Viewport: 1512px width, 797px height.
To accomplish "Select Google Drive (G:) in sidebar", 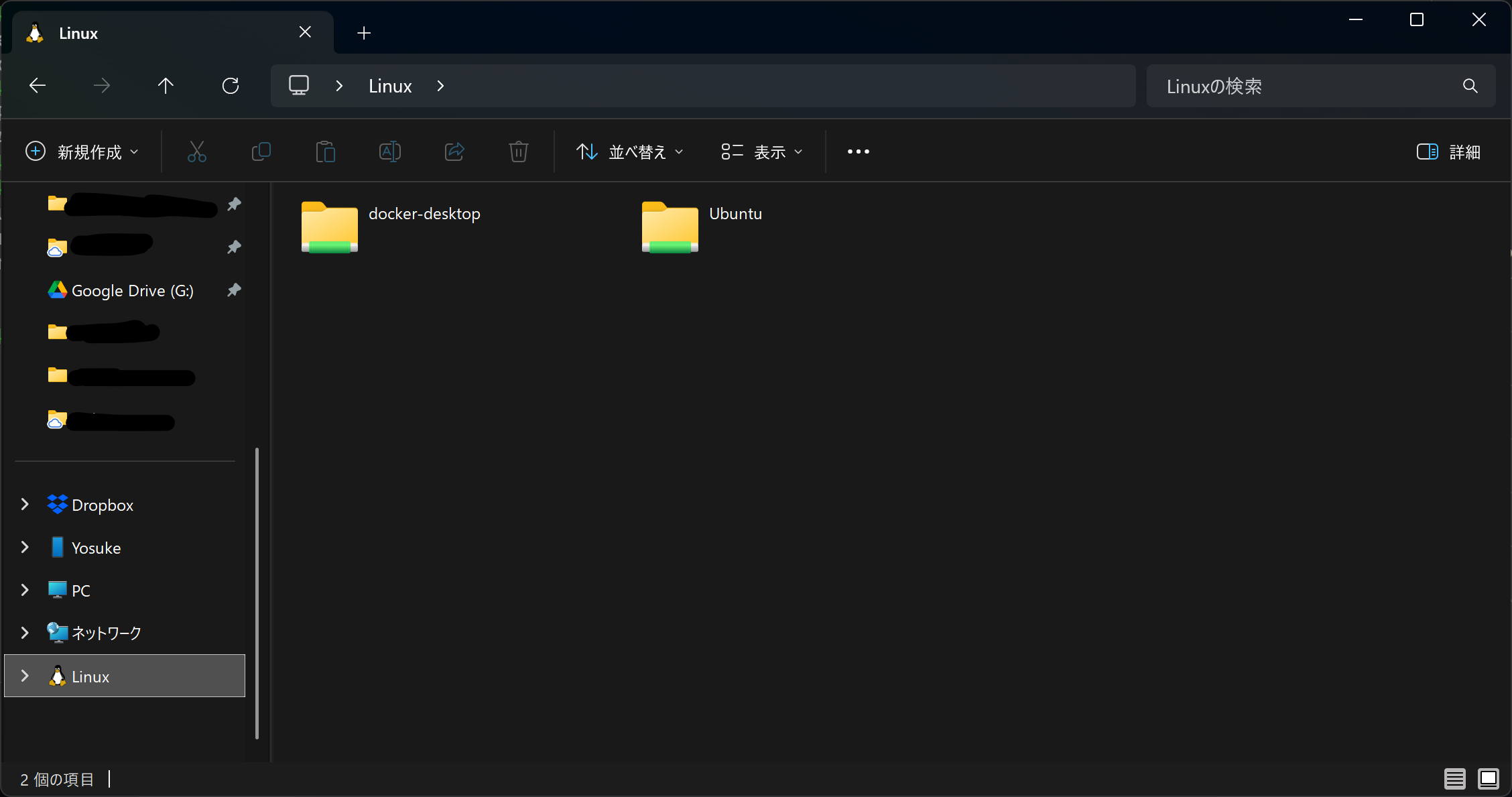I will (132, 291).
